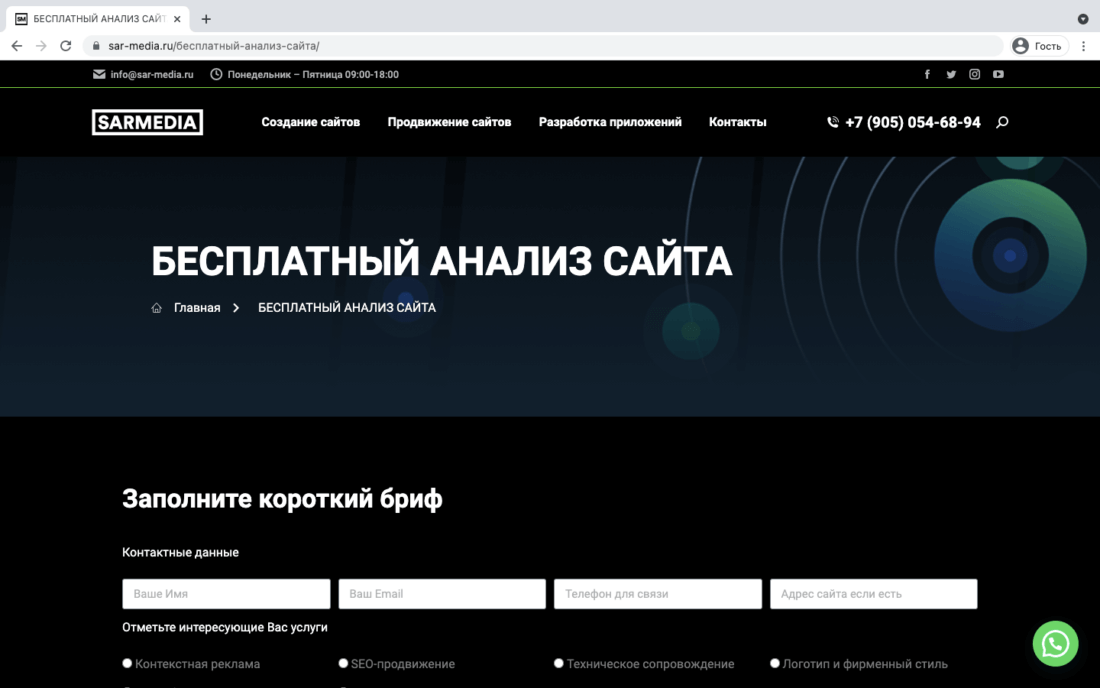Focus the Ваш Email input field
The width and height of the screenshot is (1100, 688).
[x=442, y=594]
